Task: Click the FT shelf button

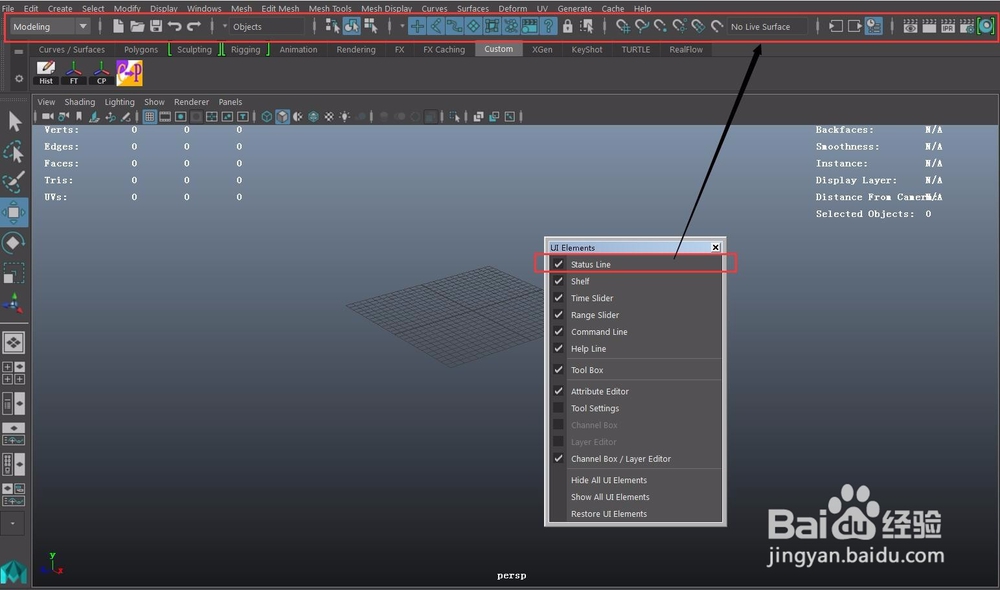Action: pyautogui.click(x=74, y=73)
